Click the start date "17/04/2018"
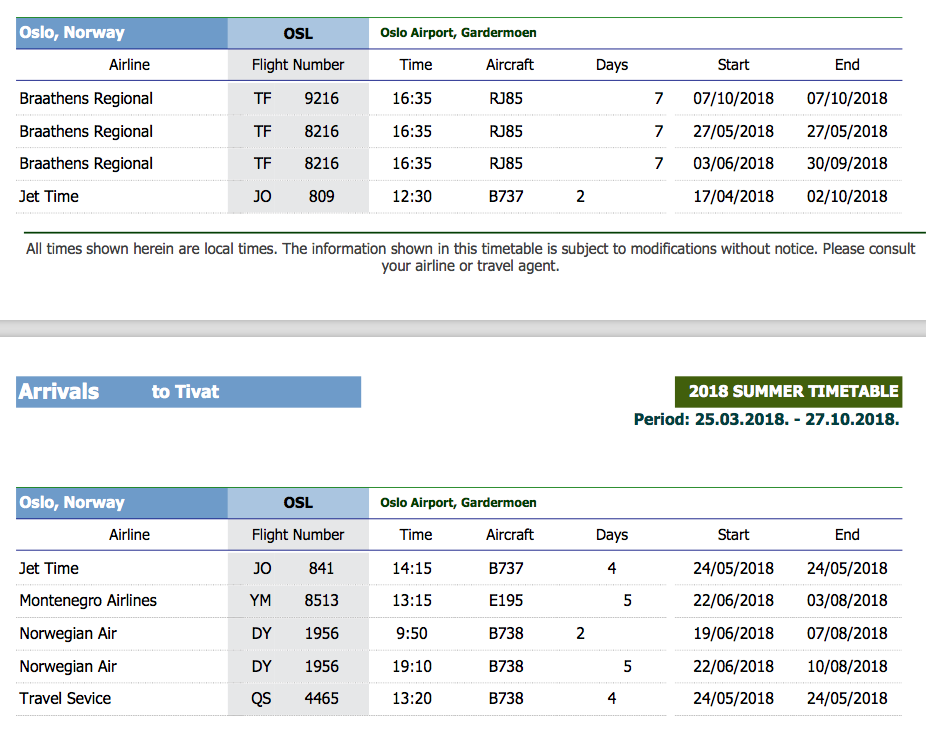926x734 pixels. click(733, 196)
